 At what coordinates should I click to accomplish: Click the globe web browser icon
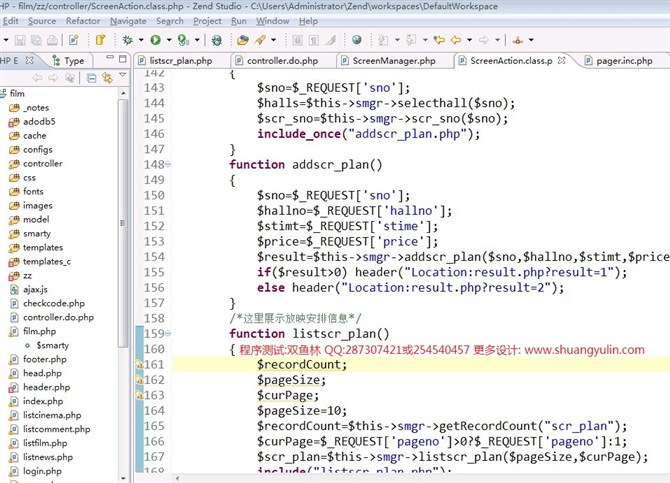pos(357,40)
